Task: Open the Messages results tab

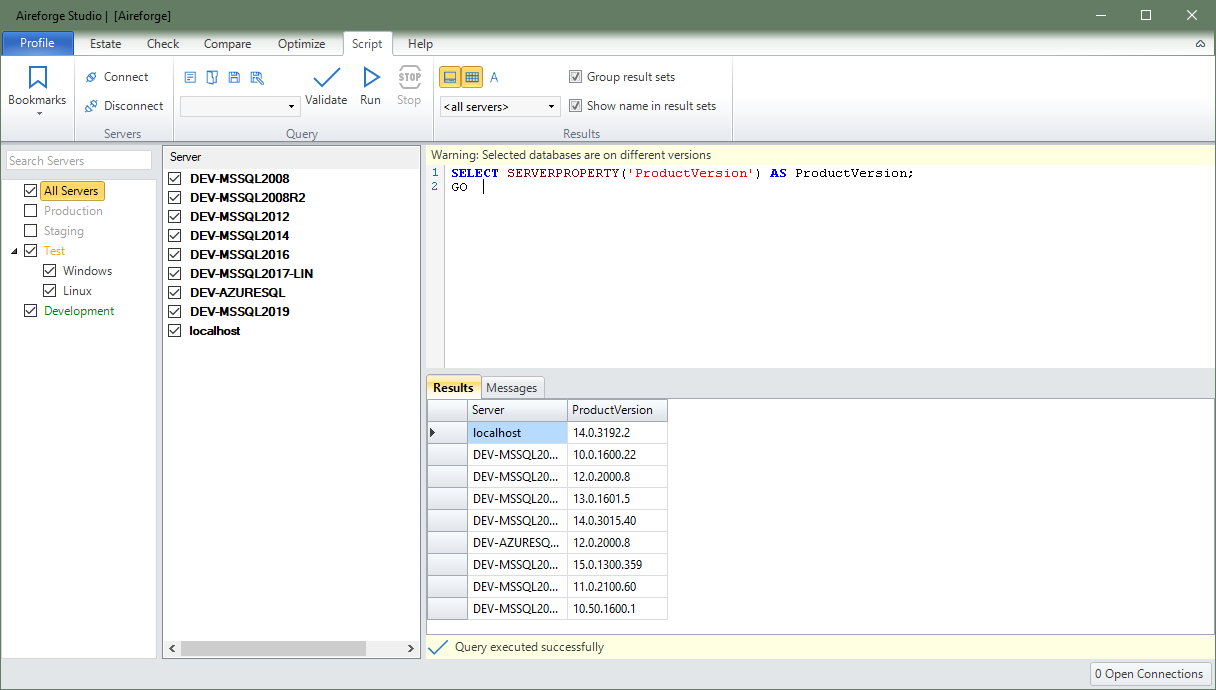Action: (512, 387)
